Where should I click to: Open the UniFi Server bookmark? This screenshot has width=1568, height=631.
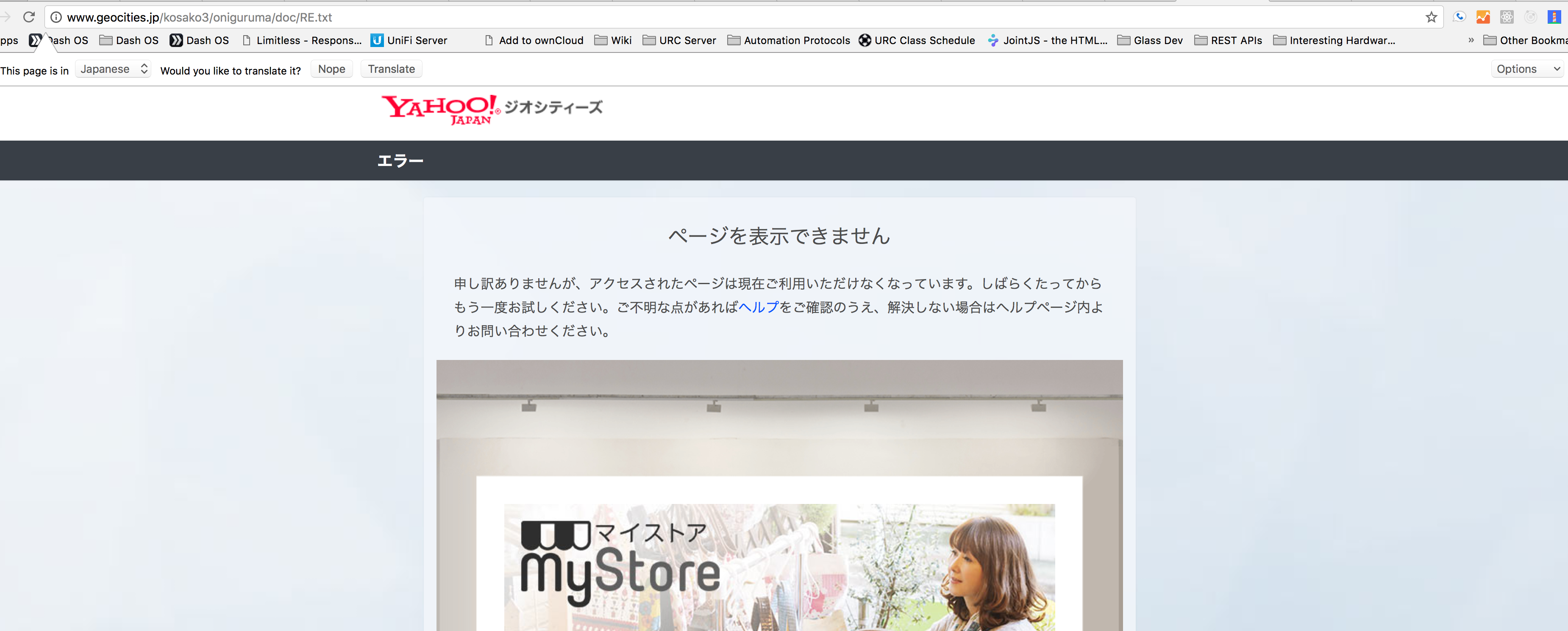point(409,40)
